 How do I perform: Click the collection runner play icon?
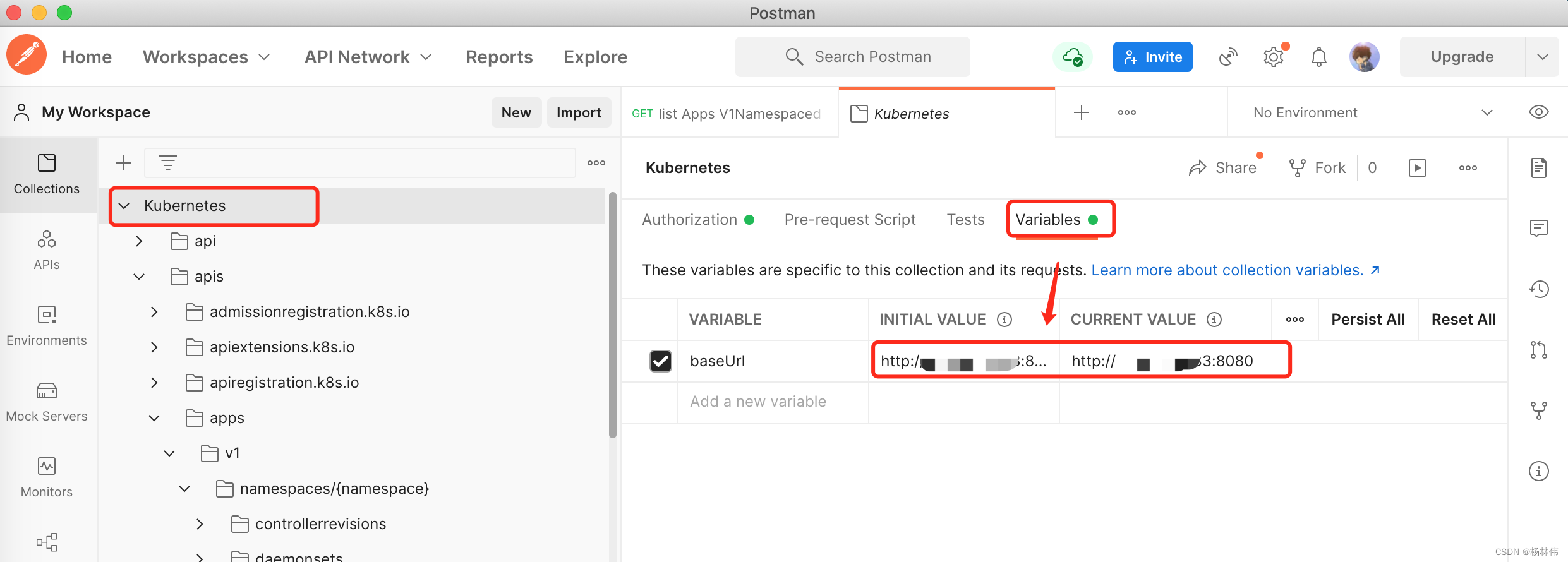1417,168
